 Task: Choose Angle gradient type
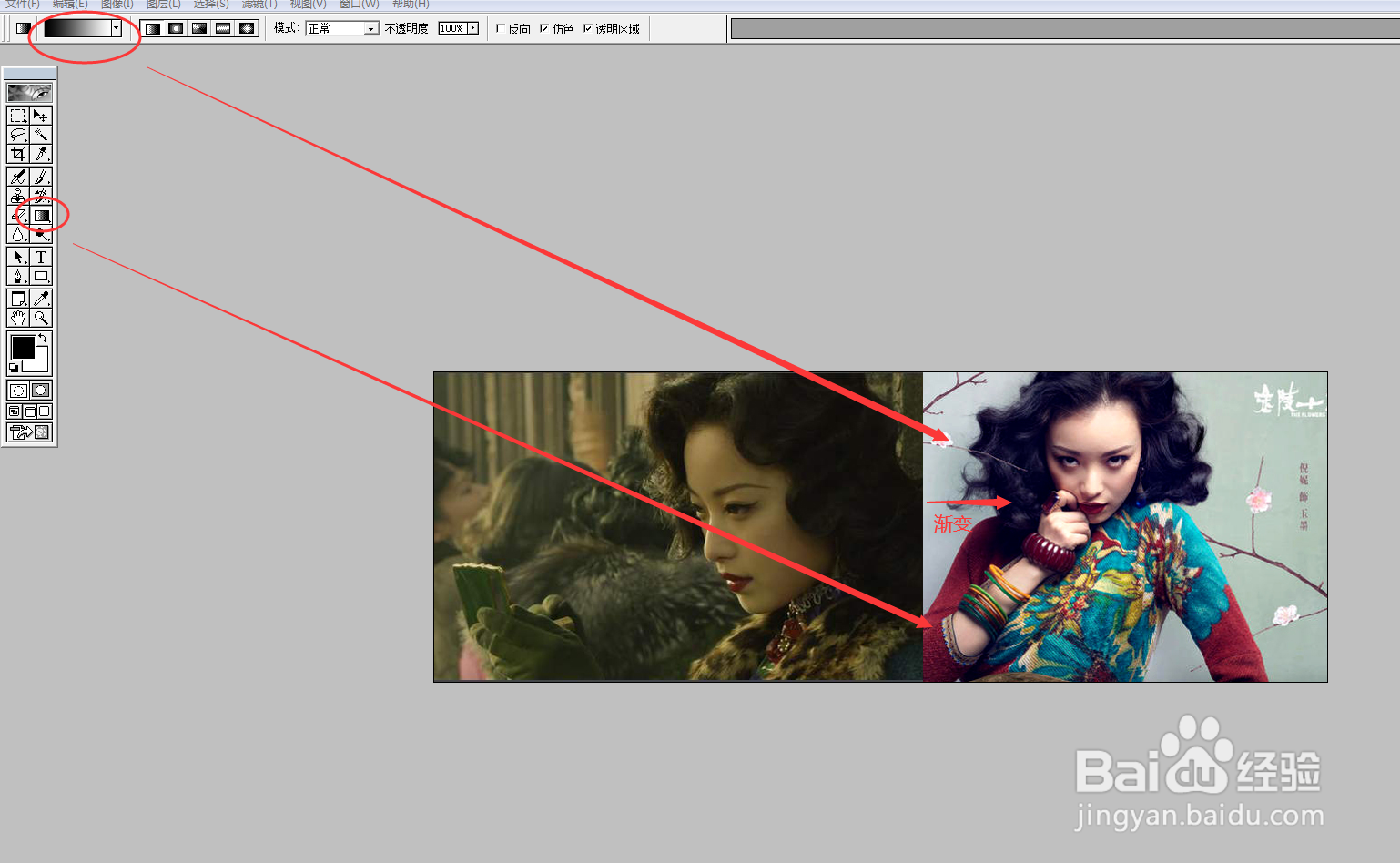coord(199,28)
